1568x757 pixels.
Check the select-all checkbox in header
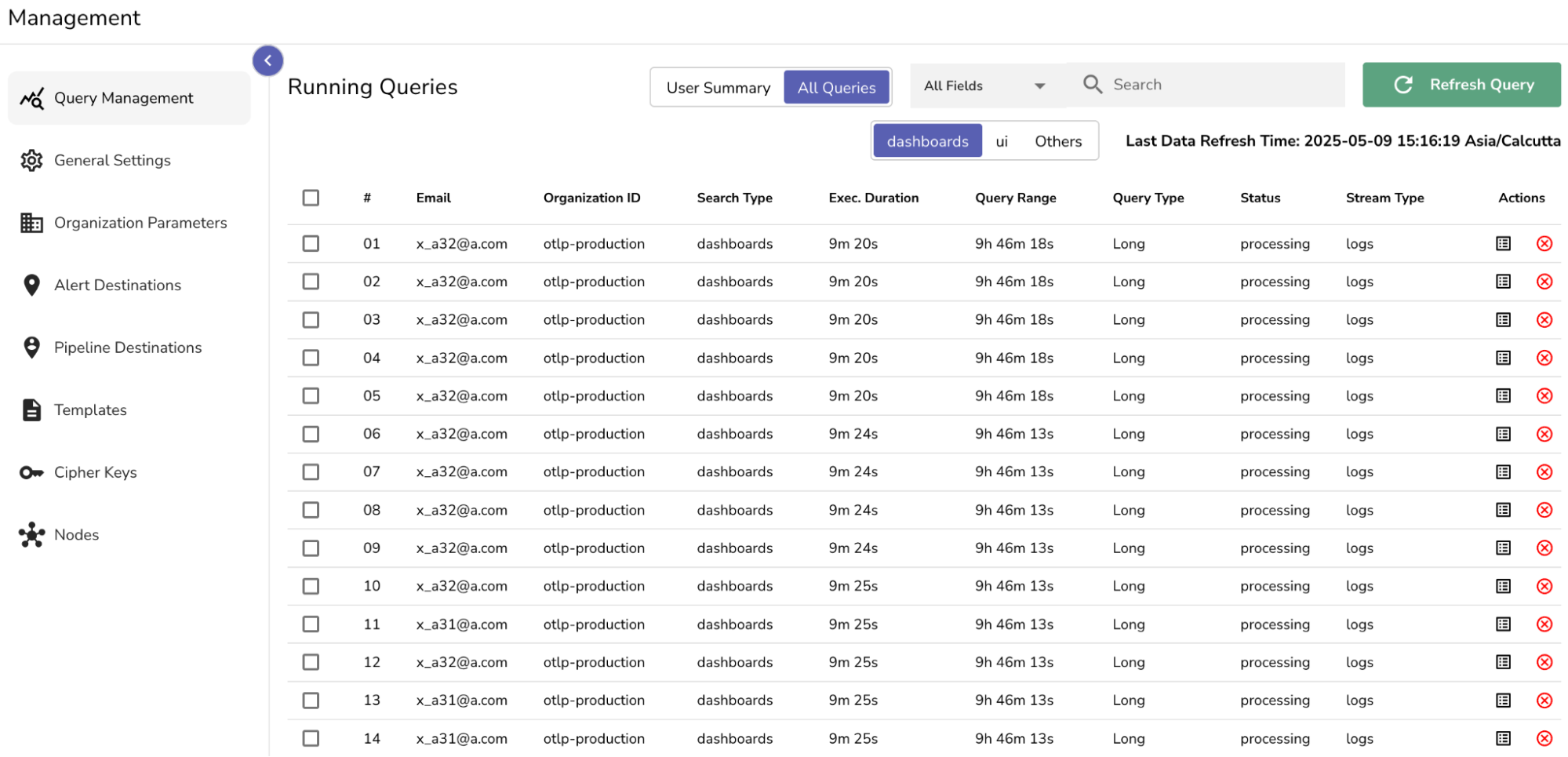[310, 198]
